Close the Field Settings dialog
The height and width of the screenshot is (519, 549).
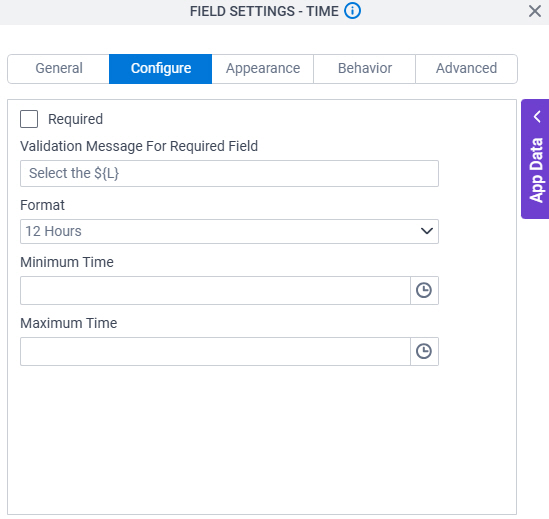coord(535,11)
